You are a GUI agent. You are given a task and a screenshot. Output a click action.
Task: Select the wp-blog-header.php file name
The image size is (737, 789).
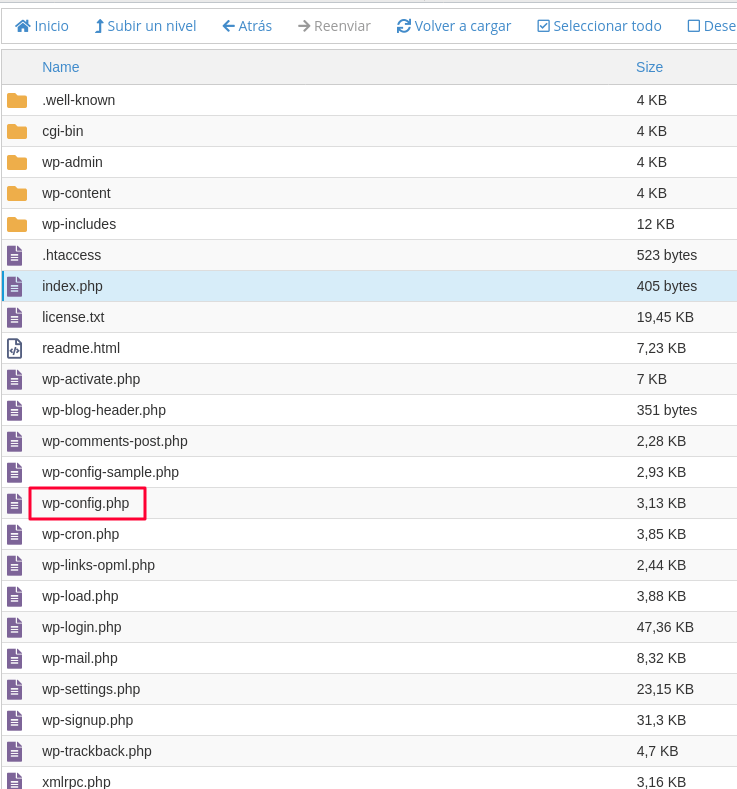coord(104,410)
